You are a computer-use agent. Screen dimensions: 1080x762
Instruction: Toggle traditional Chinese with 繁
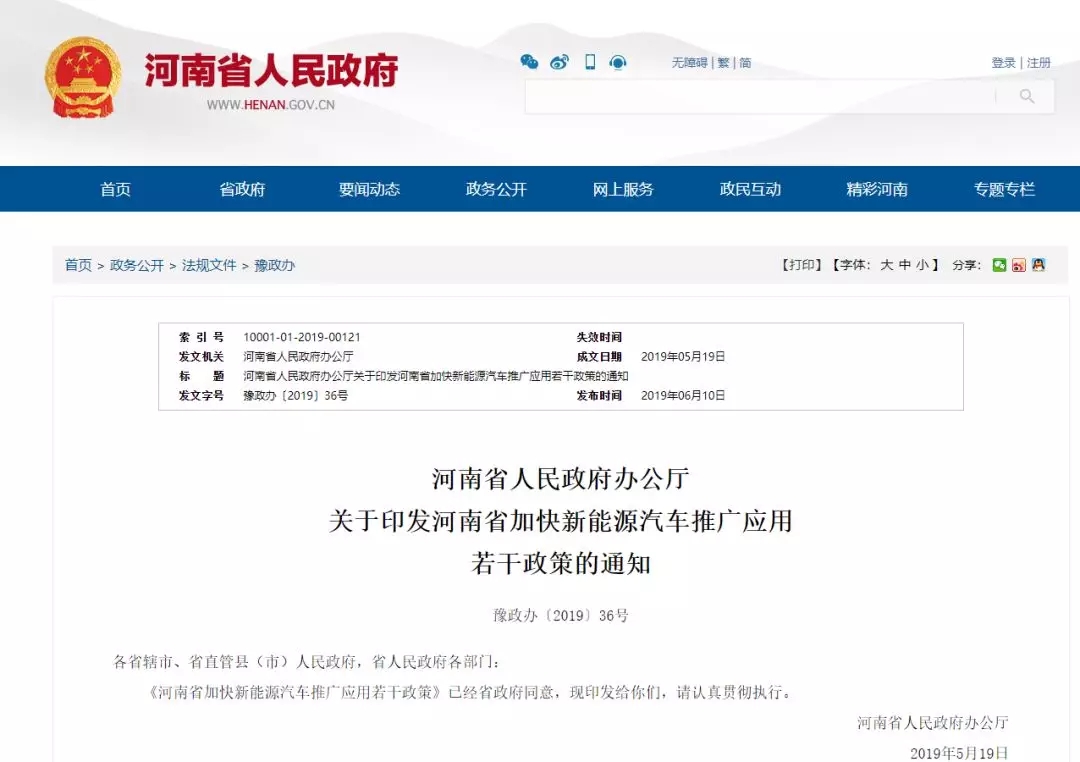pyautogui.click(x=723, y=62)
